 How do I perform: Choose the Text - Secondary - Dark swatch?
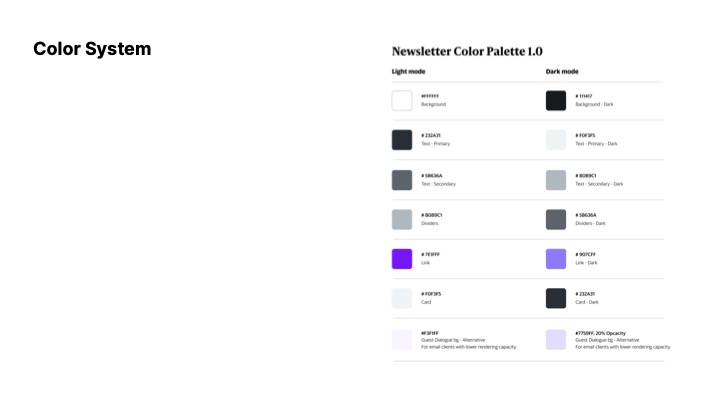[556, 180]
